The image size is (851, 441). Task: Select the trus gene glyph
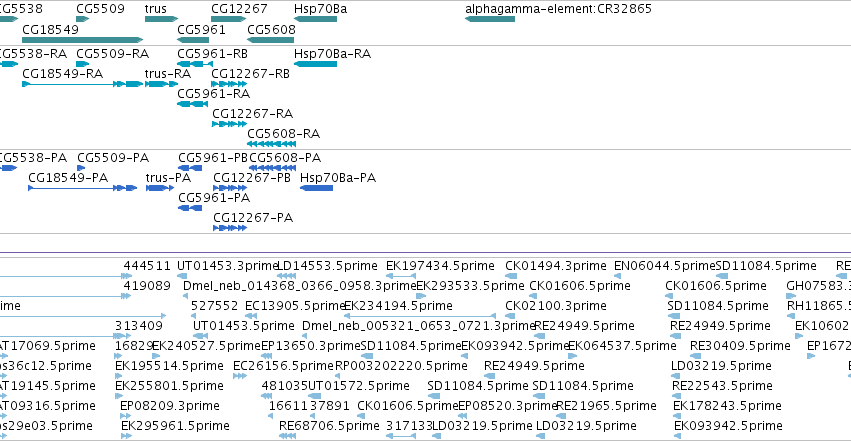pos(161,19)
